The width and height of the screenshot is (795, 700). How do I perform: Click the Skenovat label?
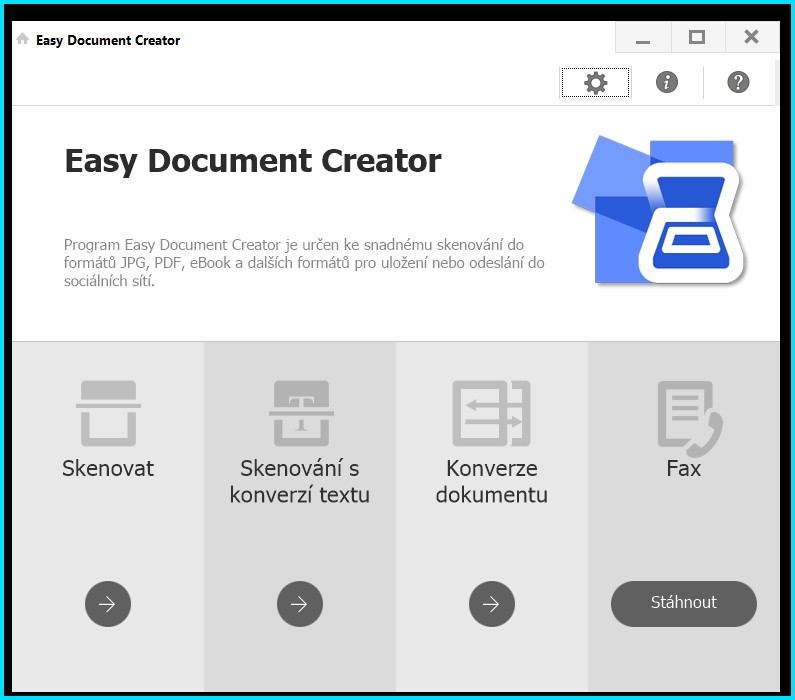click(x=108, y=468)
